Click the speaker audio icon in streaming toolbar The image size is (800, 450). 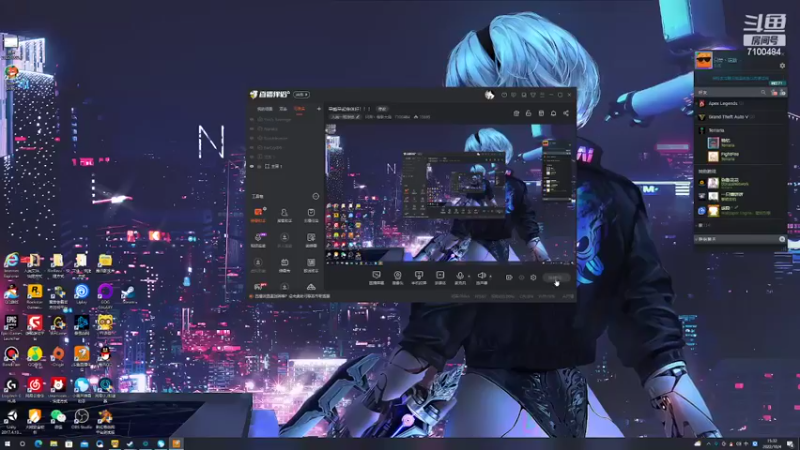pyautogui.click(x=481, y=276)
